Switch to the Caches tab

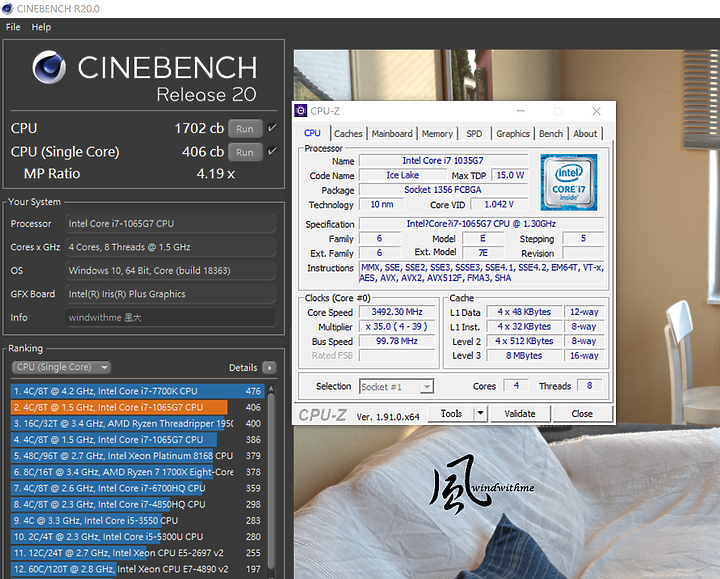coord(348,134)
